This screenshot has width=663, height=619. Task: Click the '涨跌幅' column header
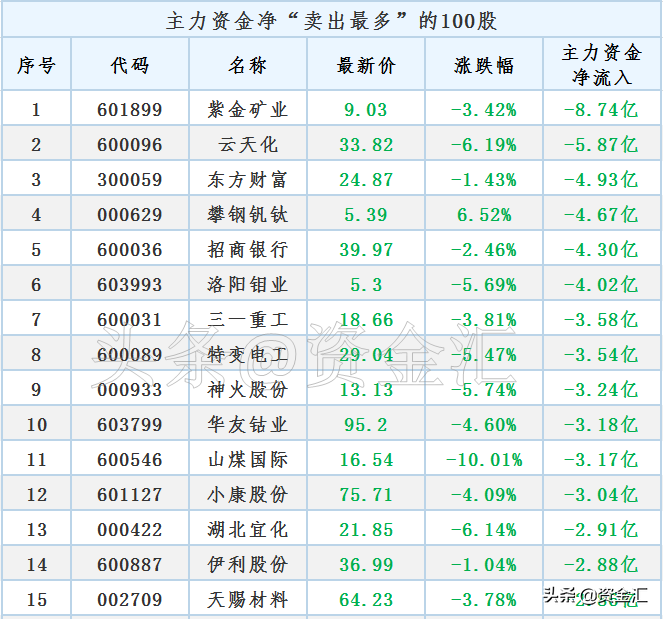(484, 66)
